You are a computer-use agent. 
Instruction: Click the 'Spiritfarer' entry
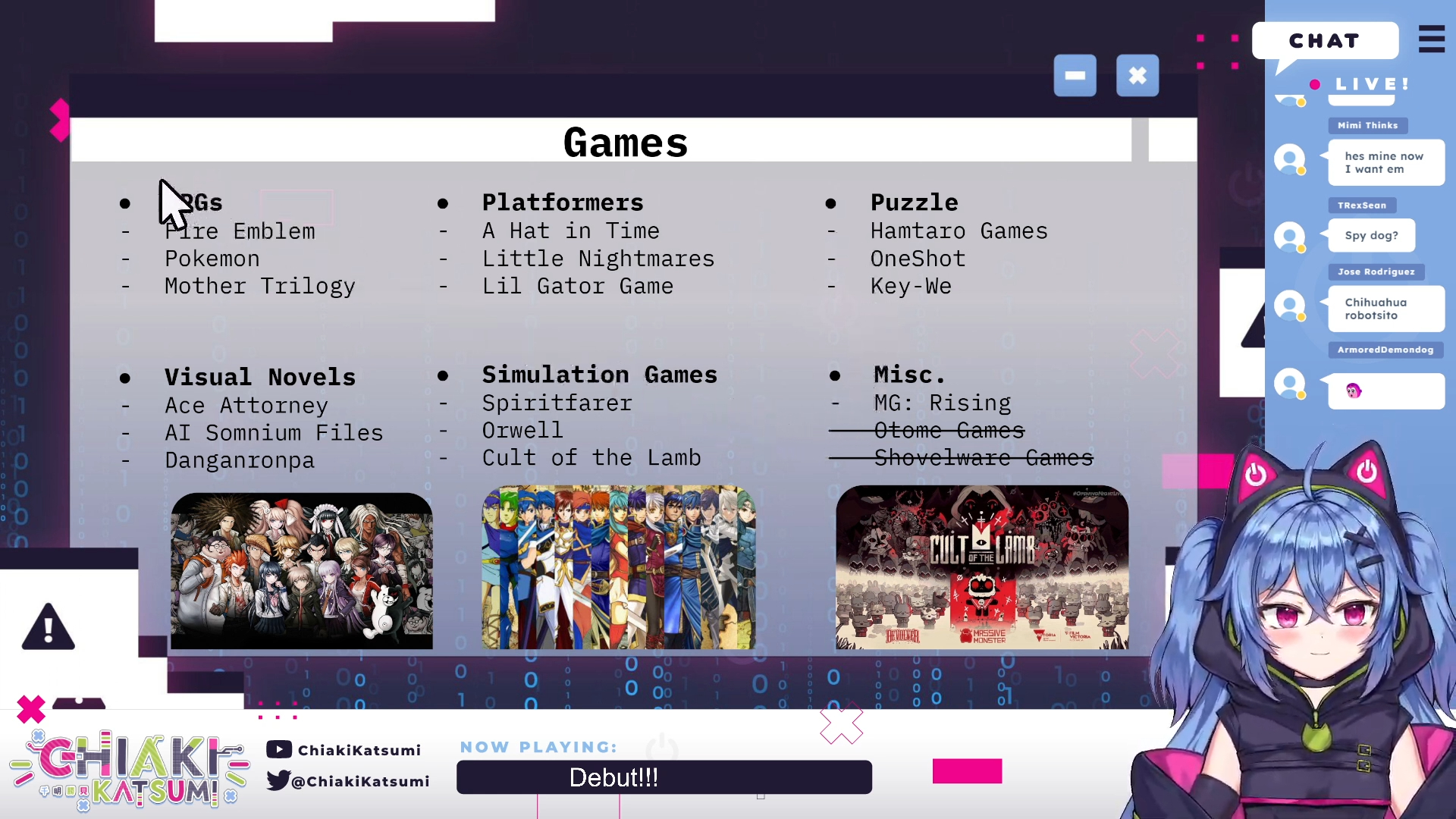[557, 403]
